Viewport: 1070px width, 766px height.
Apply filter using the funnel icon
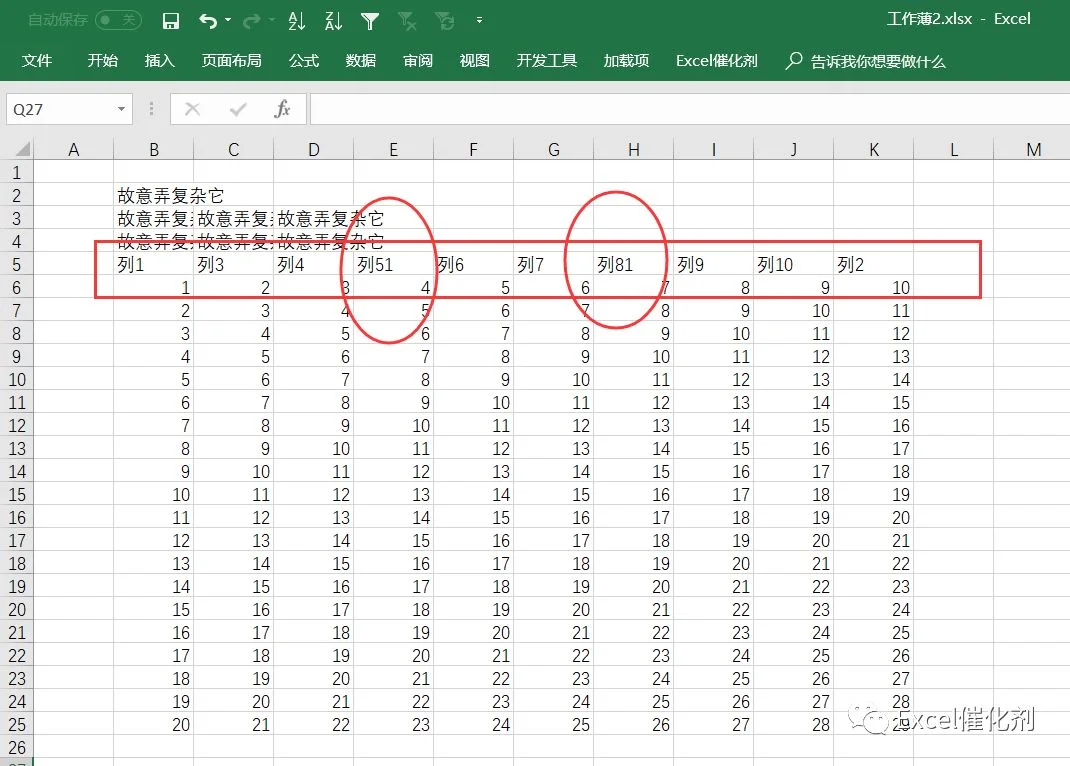coord(370,21)
